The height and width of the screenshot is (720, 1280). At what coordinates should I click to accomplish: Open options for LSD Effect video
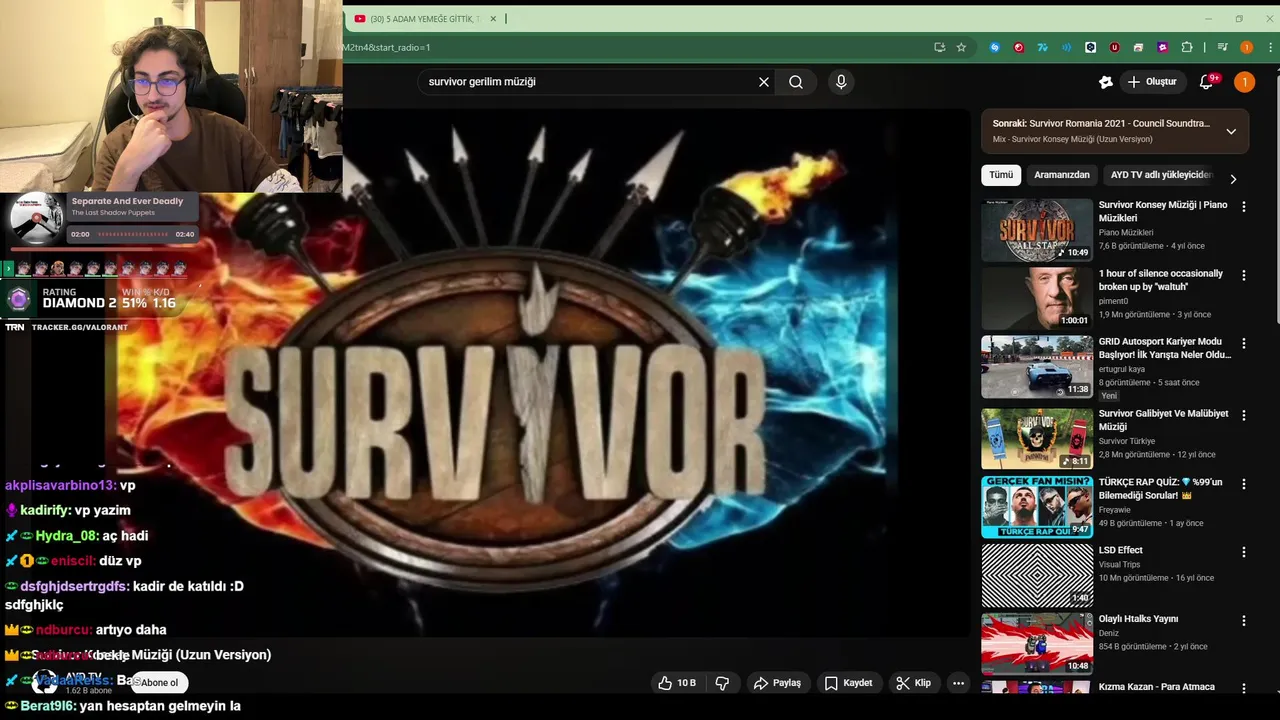coord(1244,551)
